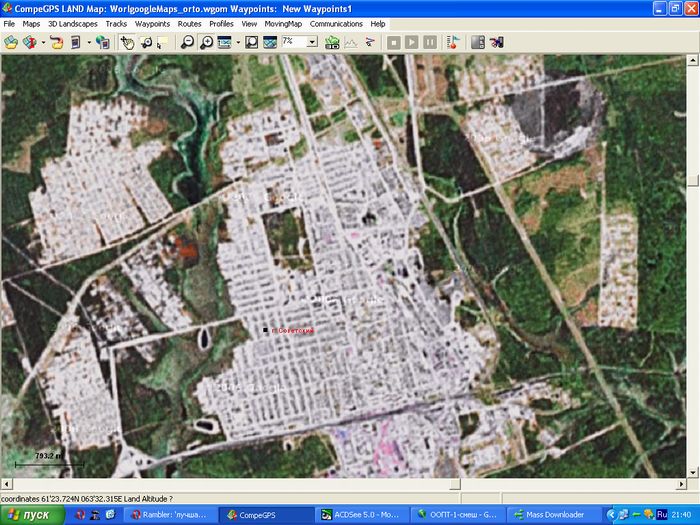Click the black waypoint marker square
The height and width of the screenshot is (525, 700).
(266, 330)
